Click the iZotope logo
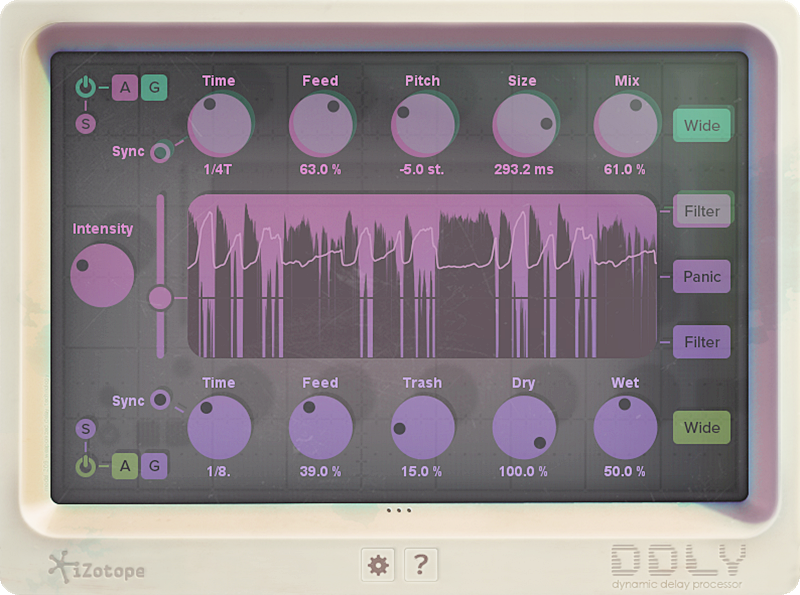The height and width of the screenshot is (595, 800). tap(96, 568)
